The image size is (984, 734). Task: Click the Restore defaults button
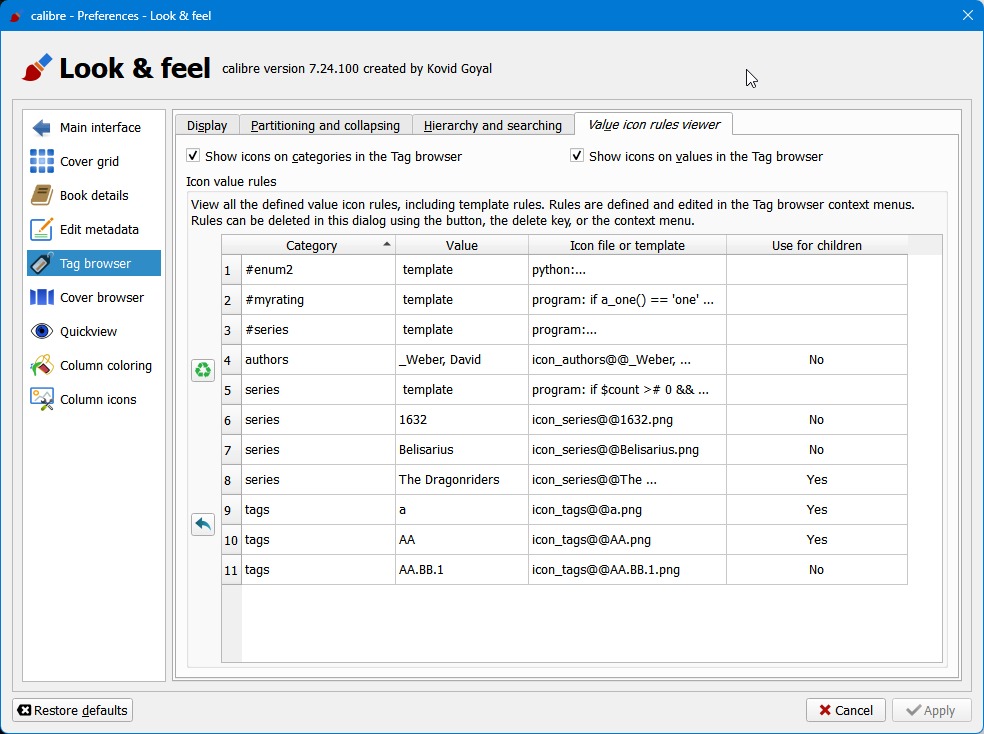point(73,711)
